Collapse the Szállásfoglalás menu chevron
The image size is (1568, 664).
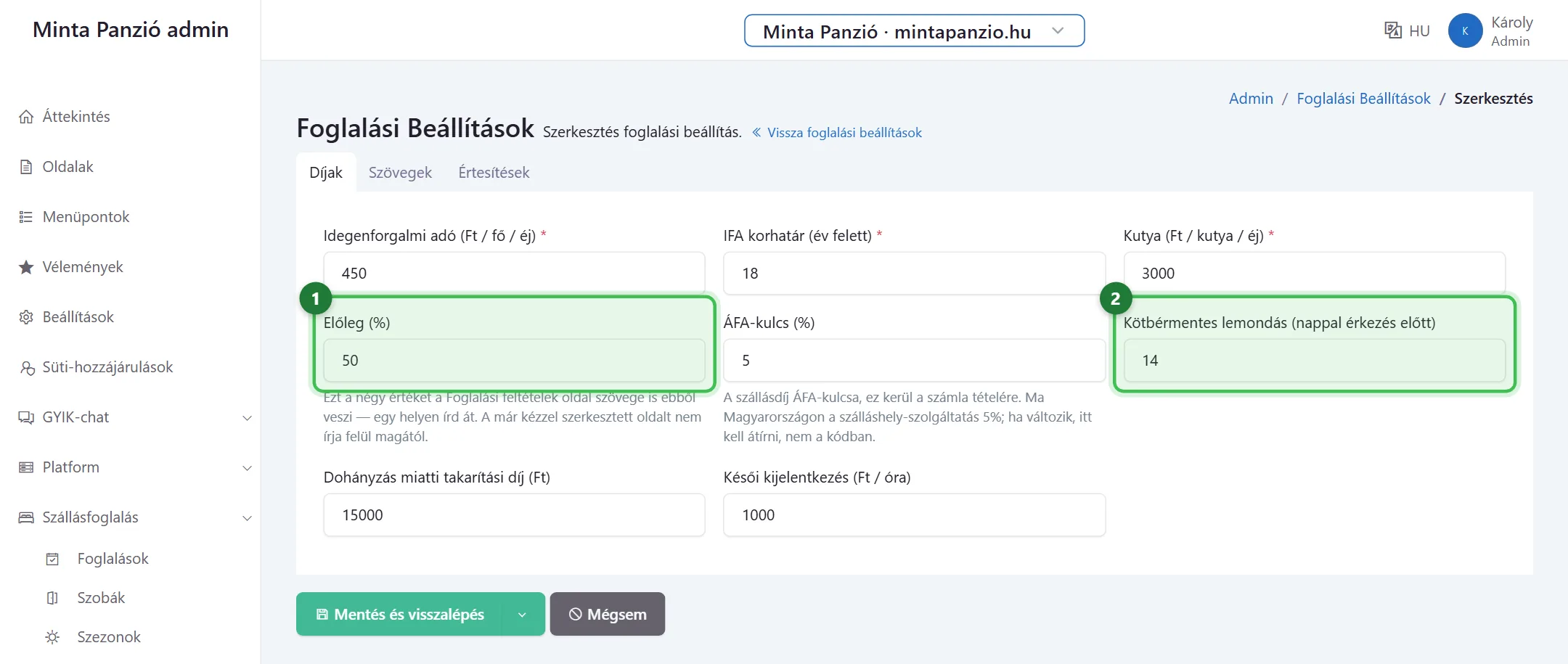247,518
